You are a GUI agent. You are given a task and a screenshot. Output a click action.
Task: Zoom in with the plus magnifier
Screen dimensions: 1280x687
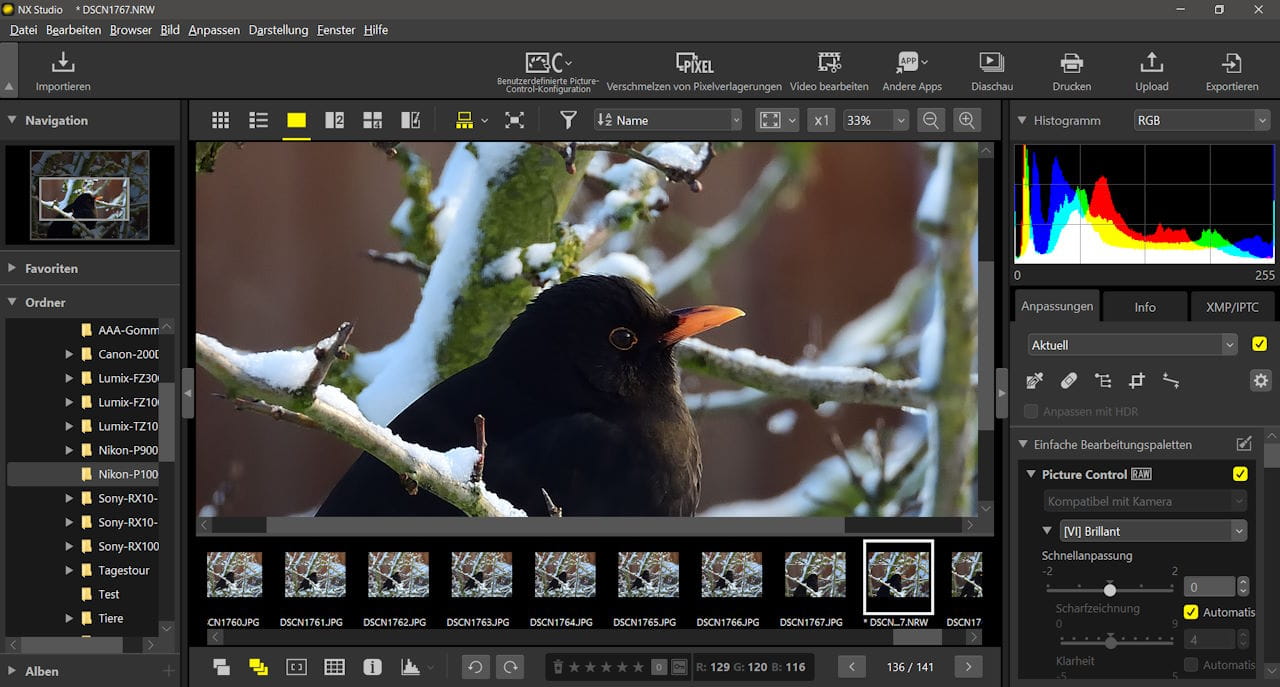[x=966, y=120]
